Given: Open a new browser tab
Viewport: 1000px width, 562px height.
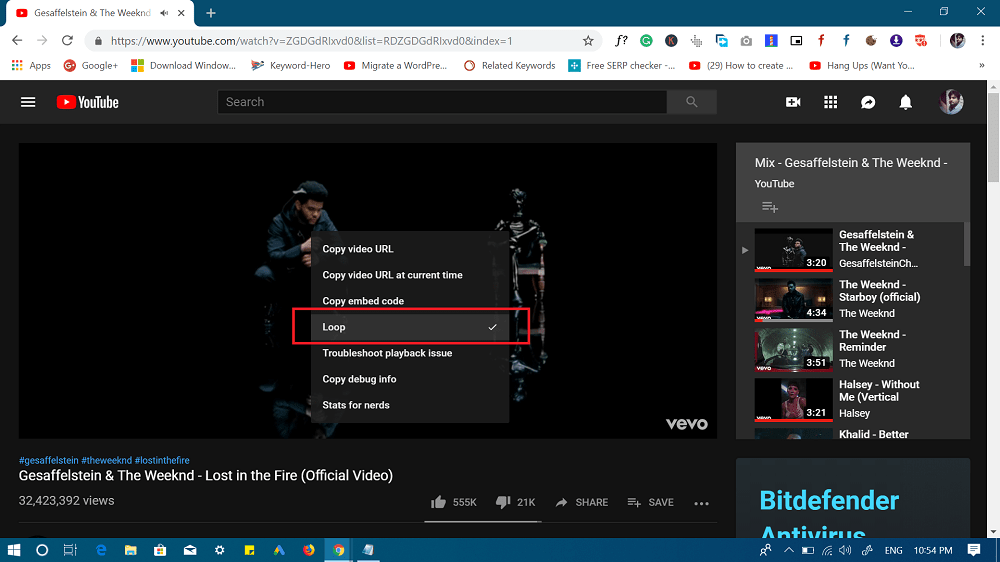Looking at the screenshot, I should click(x=211, y=13).
